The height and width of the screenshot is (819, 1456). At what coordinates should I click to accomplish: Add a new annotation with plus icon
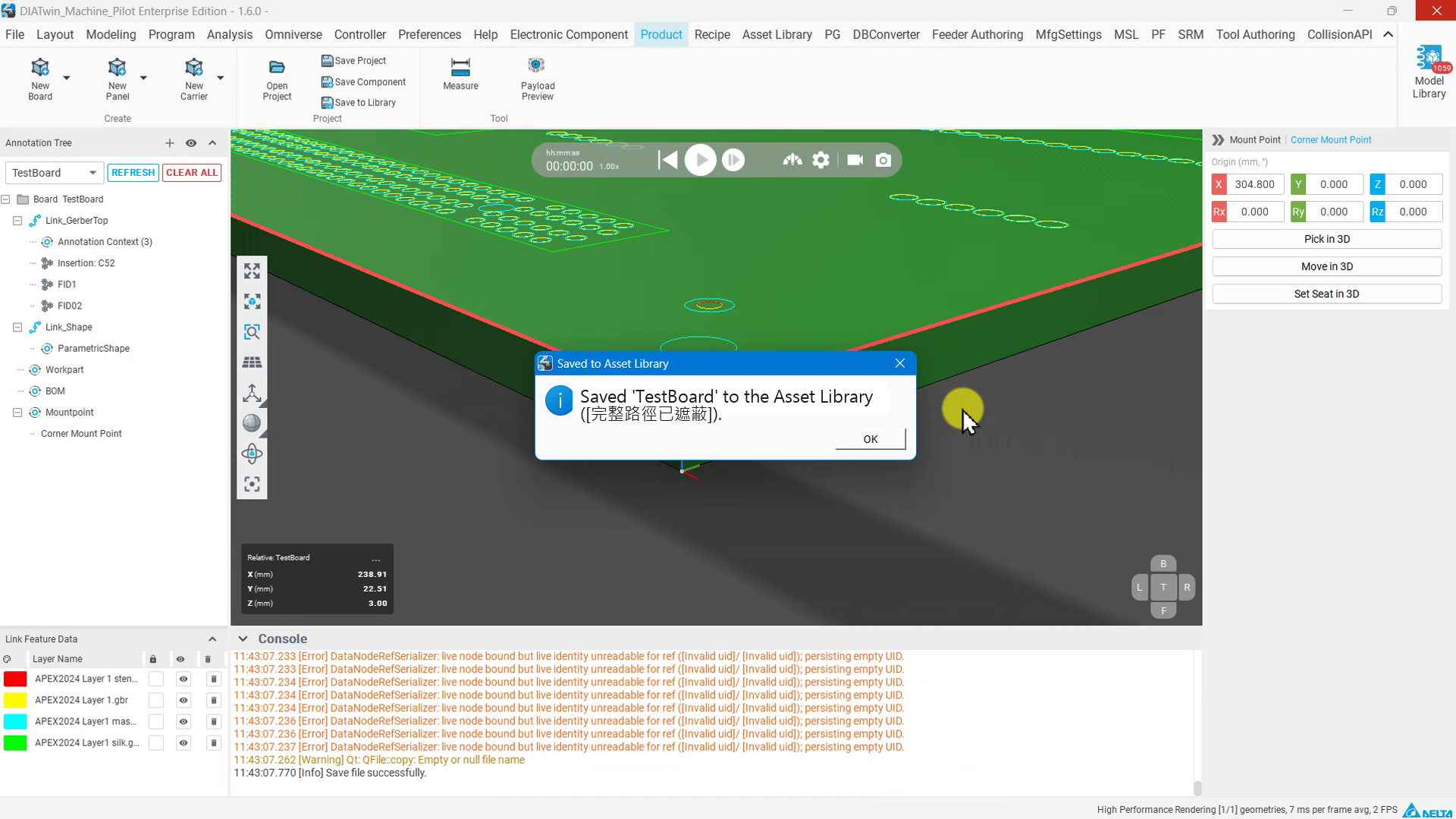[169, 143]
